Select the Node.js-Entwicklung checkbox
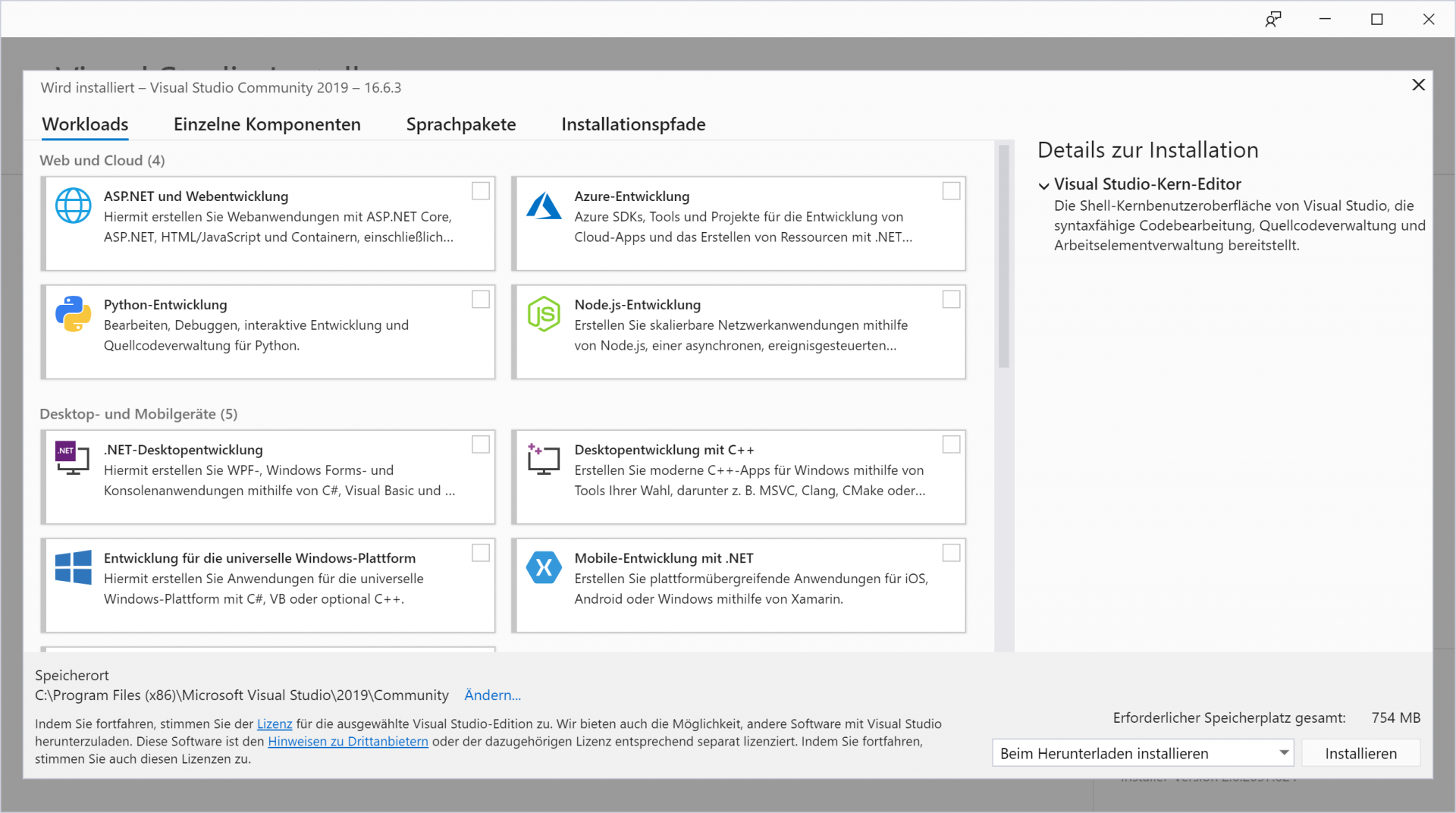 [x=951, y=300]
